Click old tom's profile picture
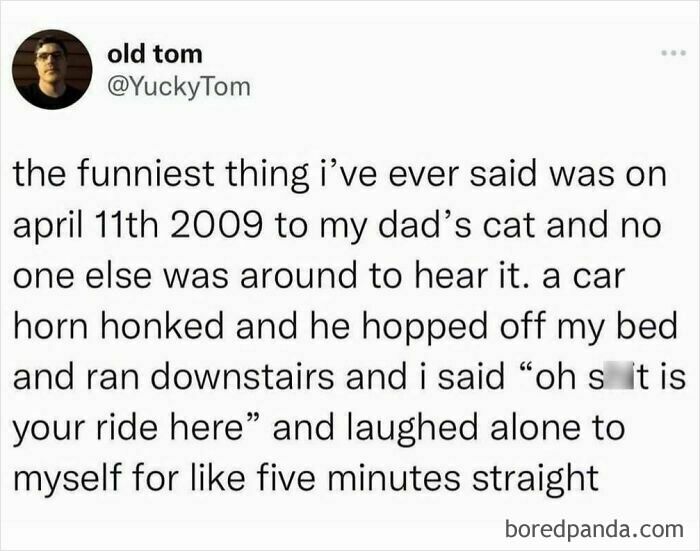The image size is (700, 551). (52, 70)
